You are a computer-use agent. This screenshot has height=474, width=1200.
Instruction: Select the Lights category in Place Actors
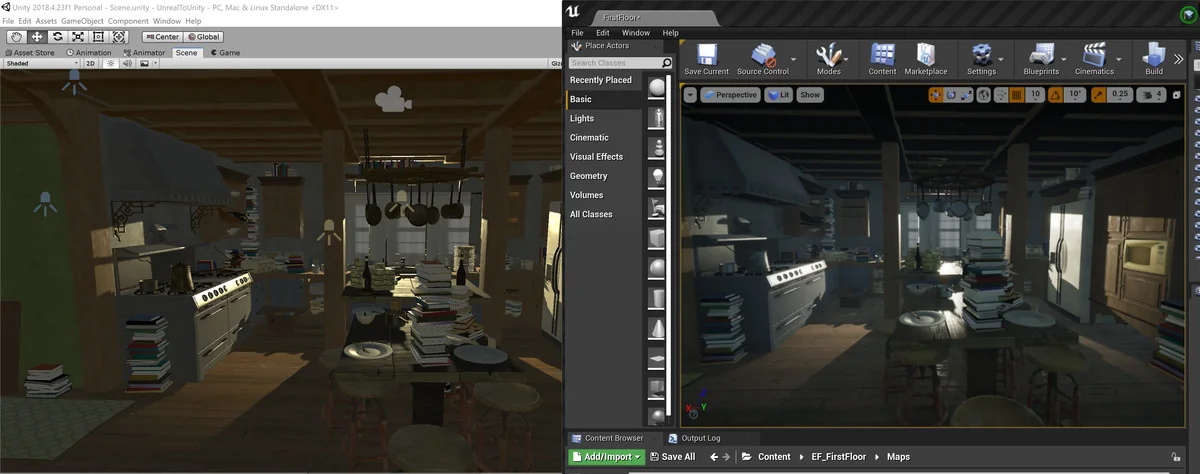pos(582,118)
